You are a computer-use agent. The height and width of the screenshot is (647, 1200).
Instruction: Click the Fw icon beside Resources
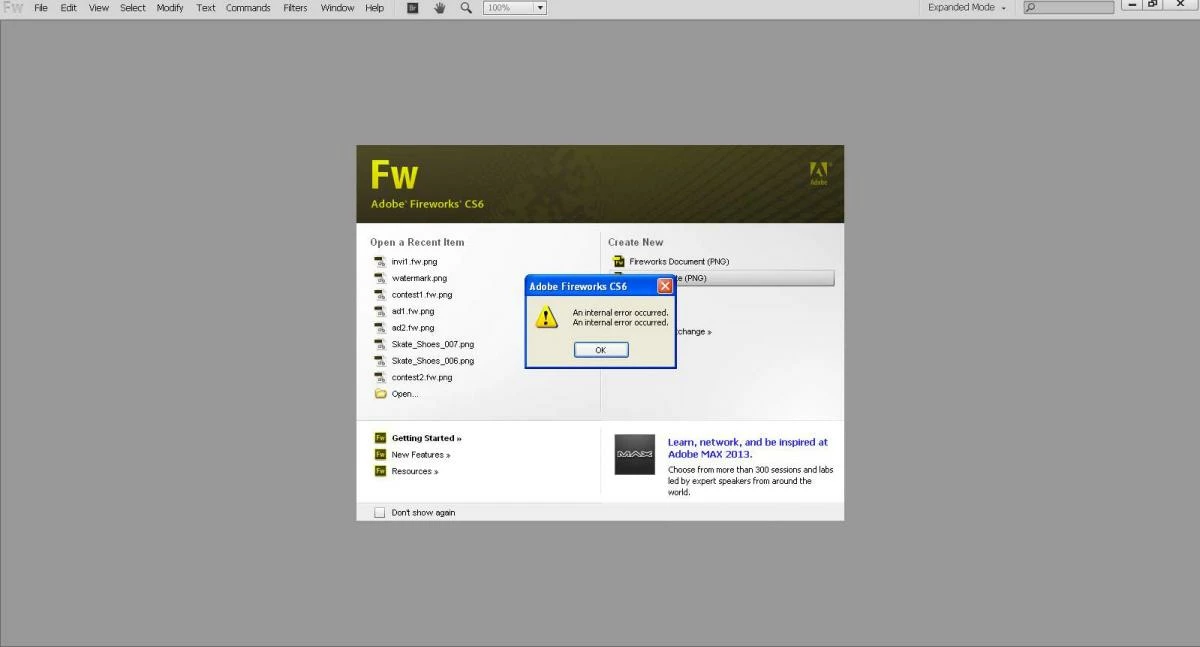pyautogui.click(x=380, y=471)
